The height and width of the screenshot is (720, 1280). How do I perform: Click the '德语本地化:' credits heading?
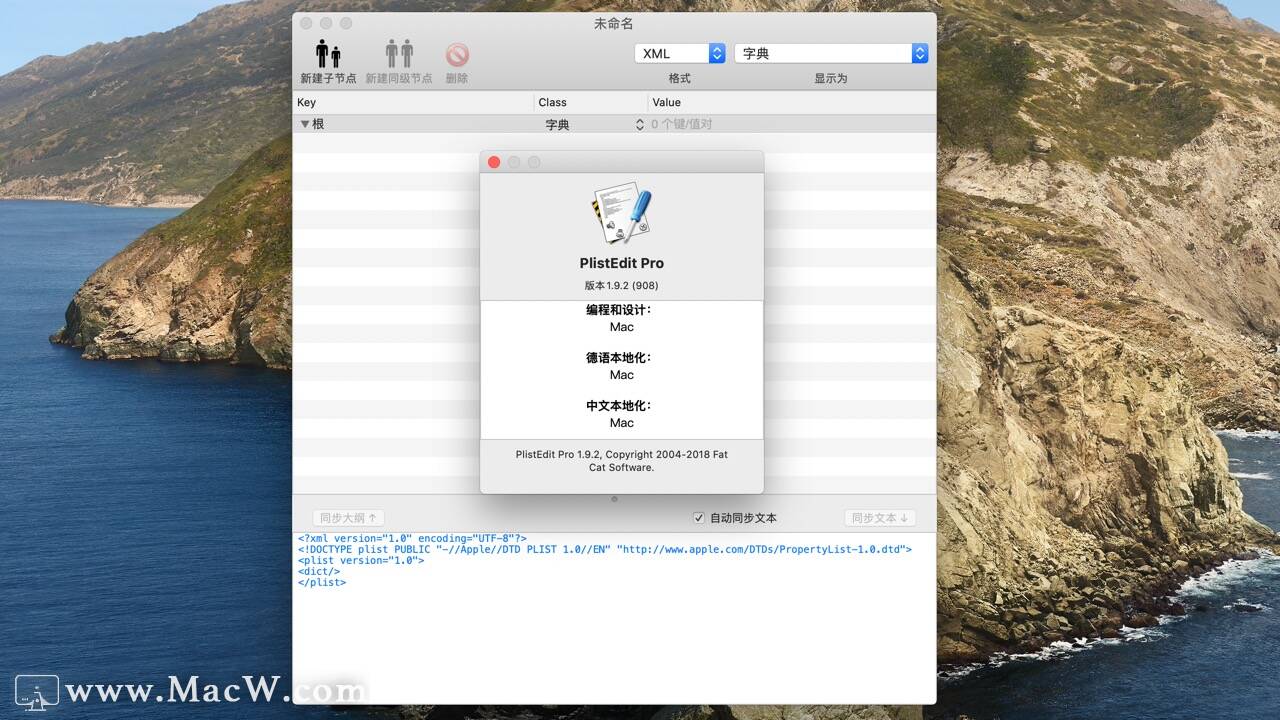619,358
